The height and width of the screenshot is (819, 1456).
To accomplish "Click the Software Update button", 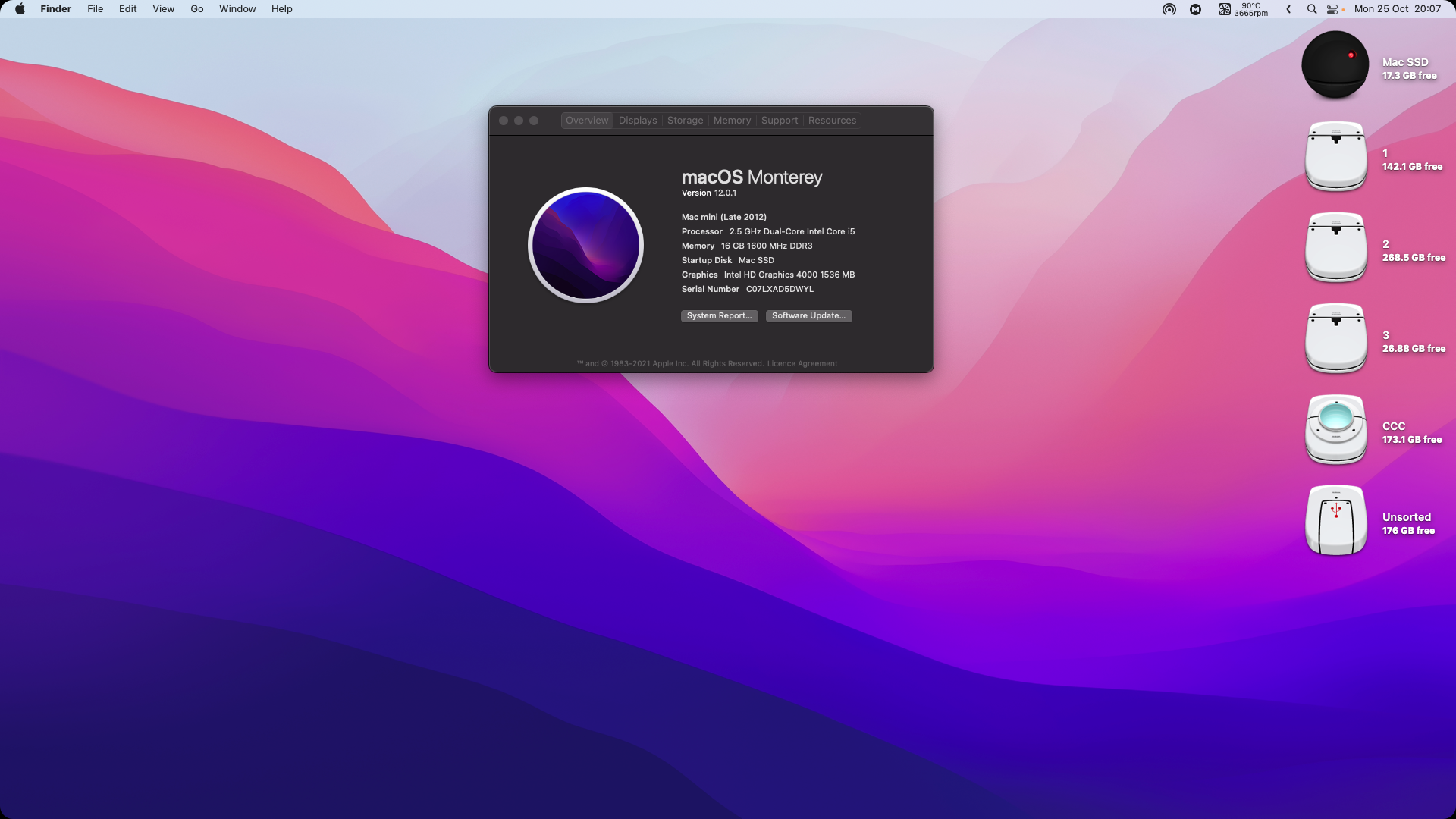I will [808, 316].
